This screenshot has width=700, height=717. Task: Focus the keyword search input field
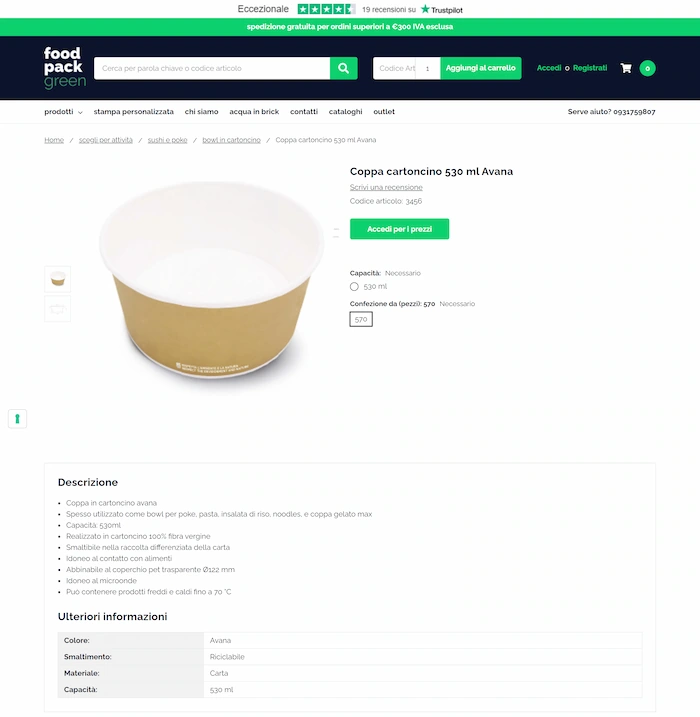(212, 68)
